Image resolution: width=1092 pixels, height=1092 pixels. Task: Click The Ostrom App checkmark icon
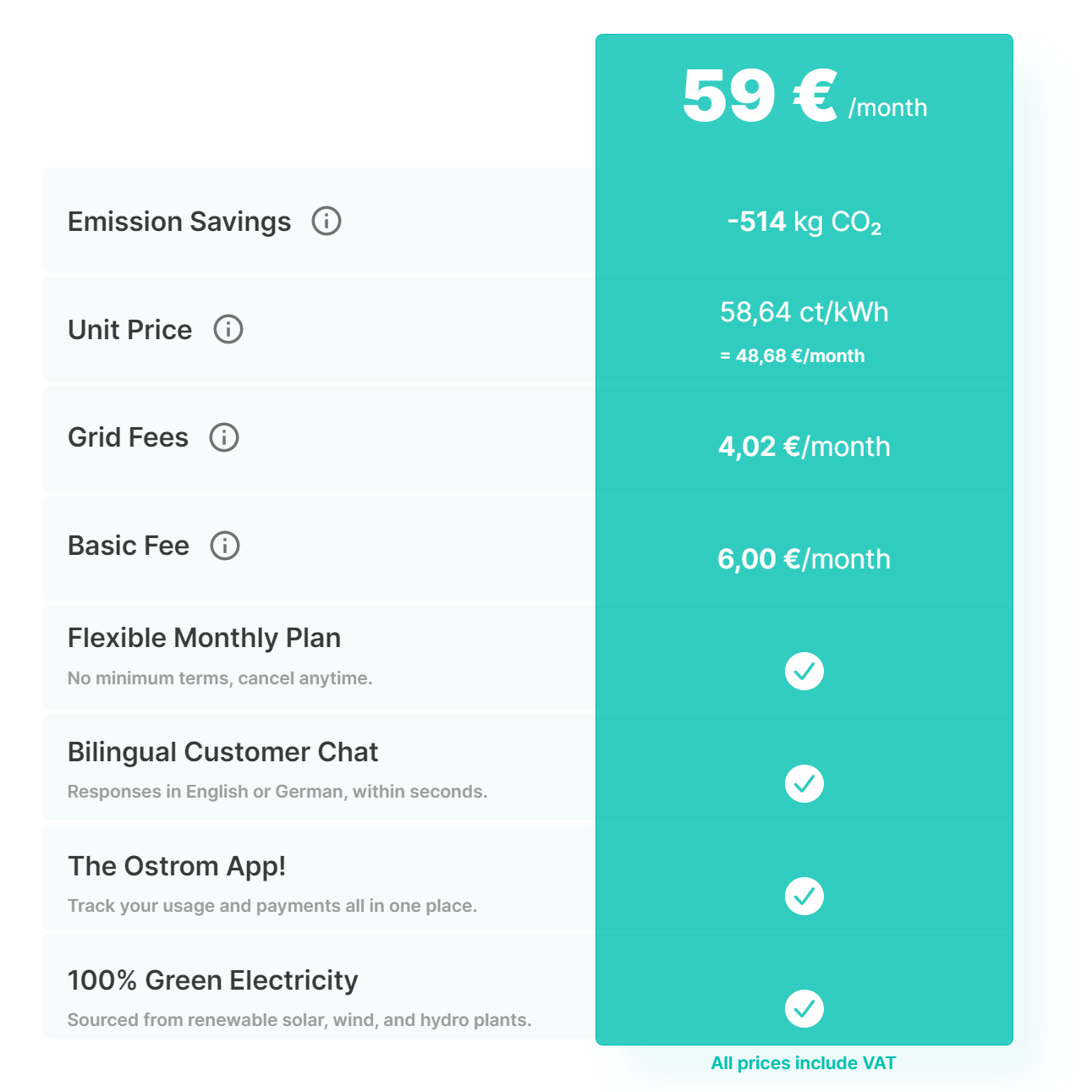point(804,897)
